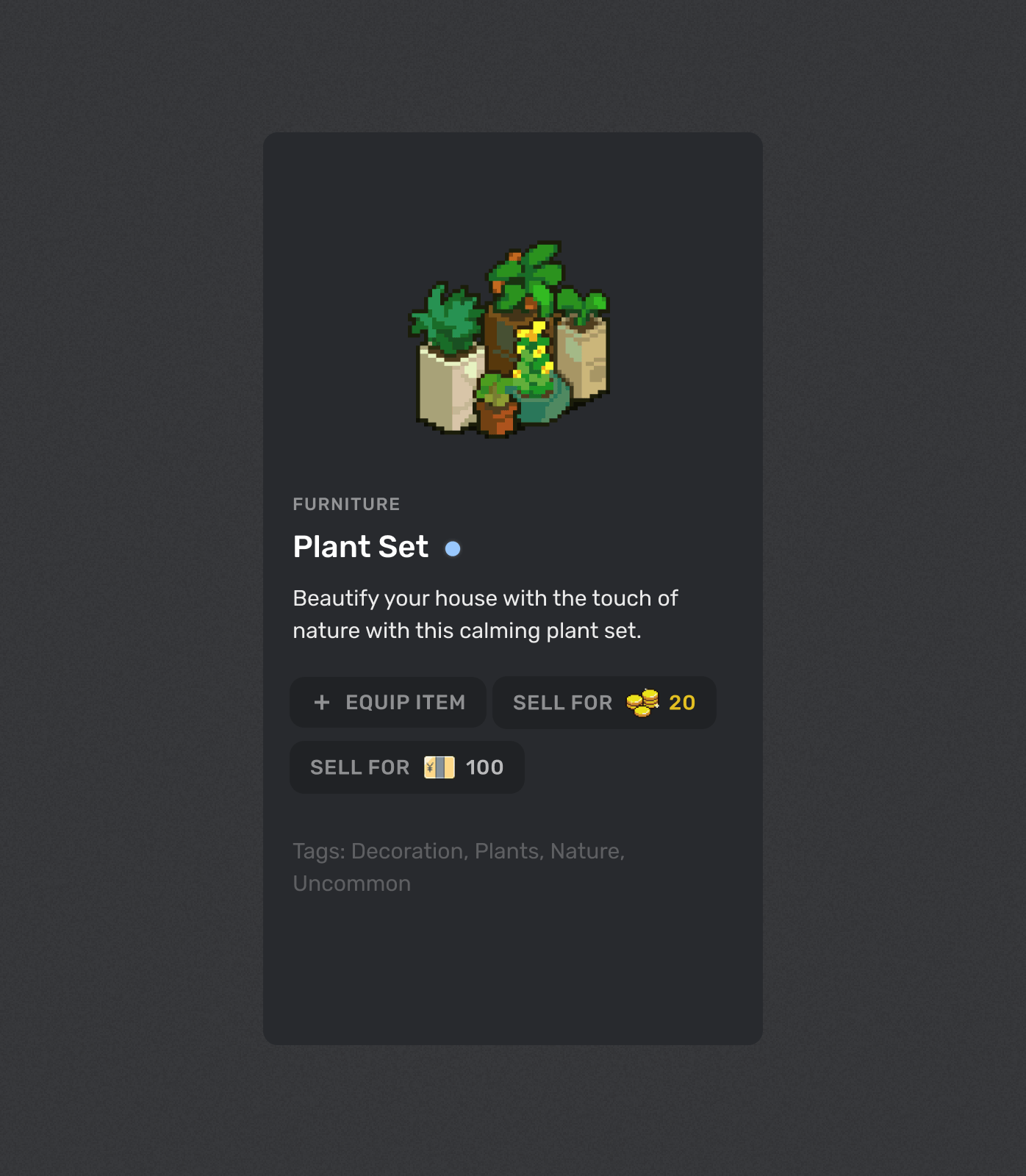Click the 'Tags:' label
The image size is (1026, 1176).
(319, 851)
